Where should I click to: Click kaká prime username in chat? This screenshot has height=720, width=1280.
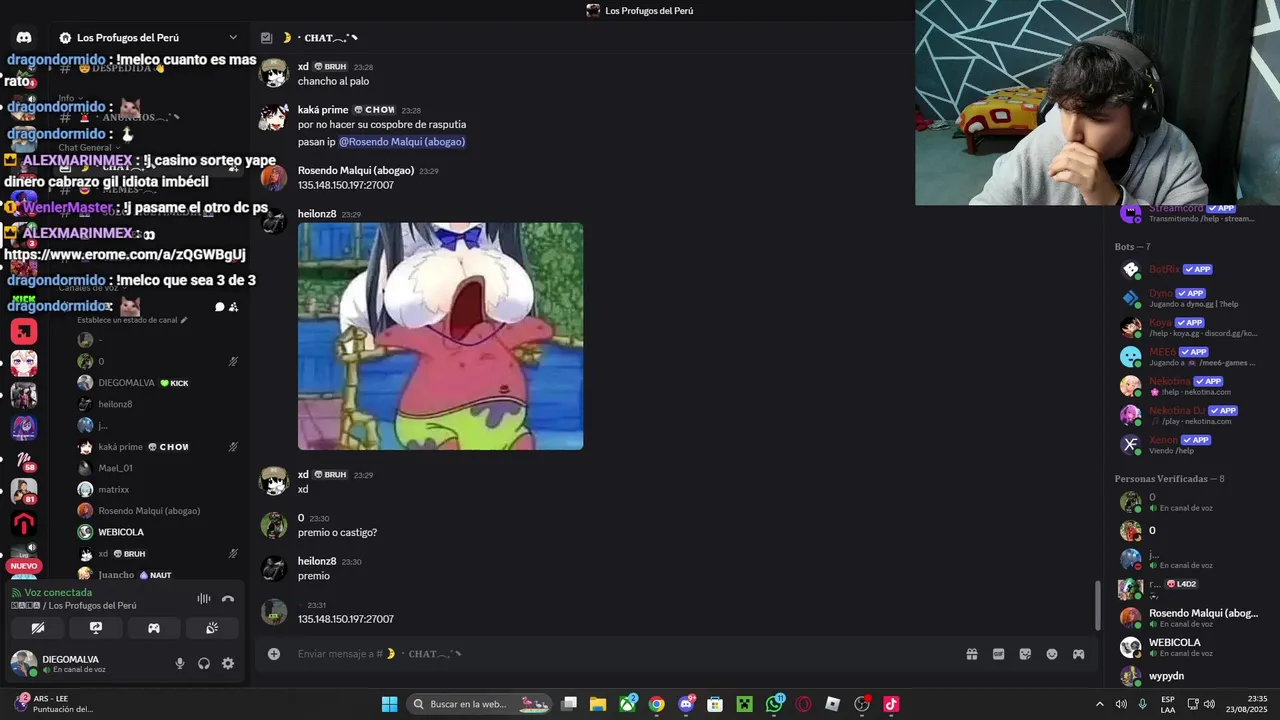click(x=323, y=110)
